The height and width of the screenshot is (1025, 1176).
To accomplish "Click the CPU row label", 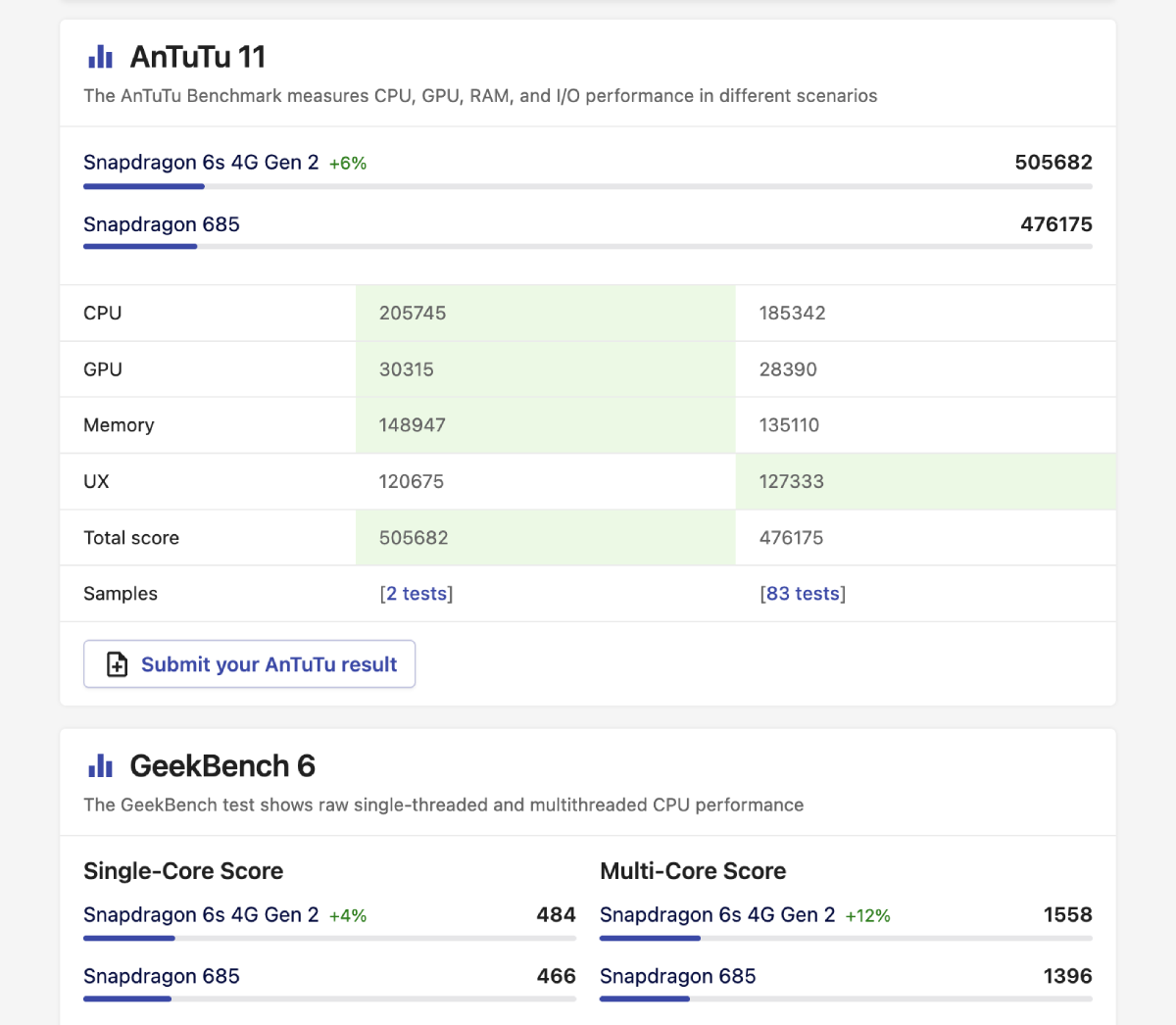I will point(103,314).
